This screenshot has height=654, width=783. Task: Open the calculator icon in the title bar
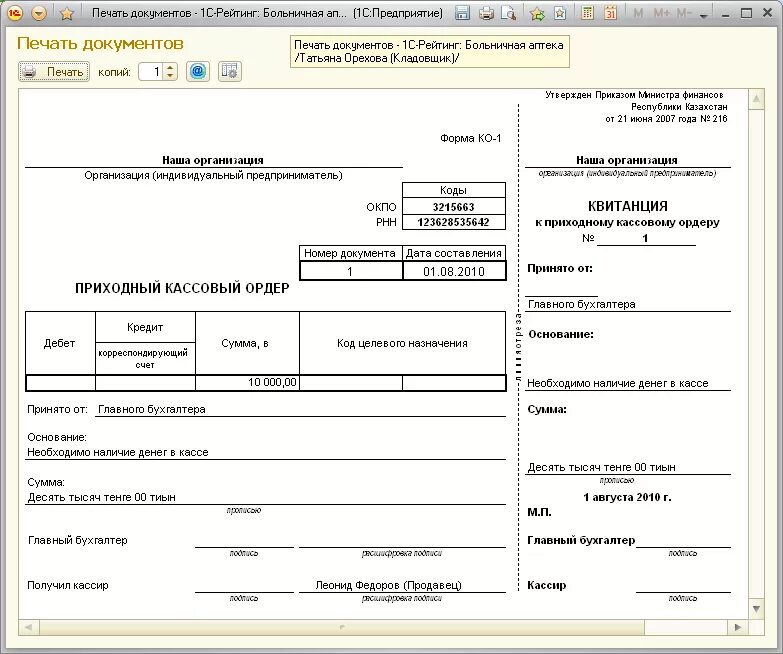(x=588, y=13)
